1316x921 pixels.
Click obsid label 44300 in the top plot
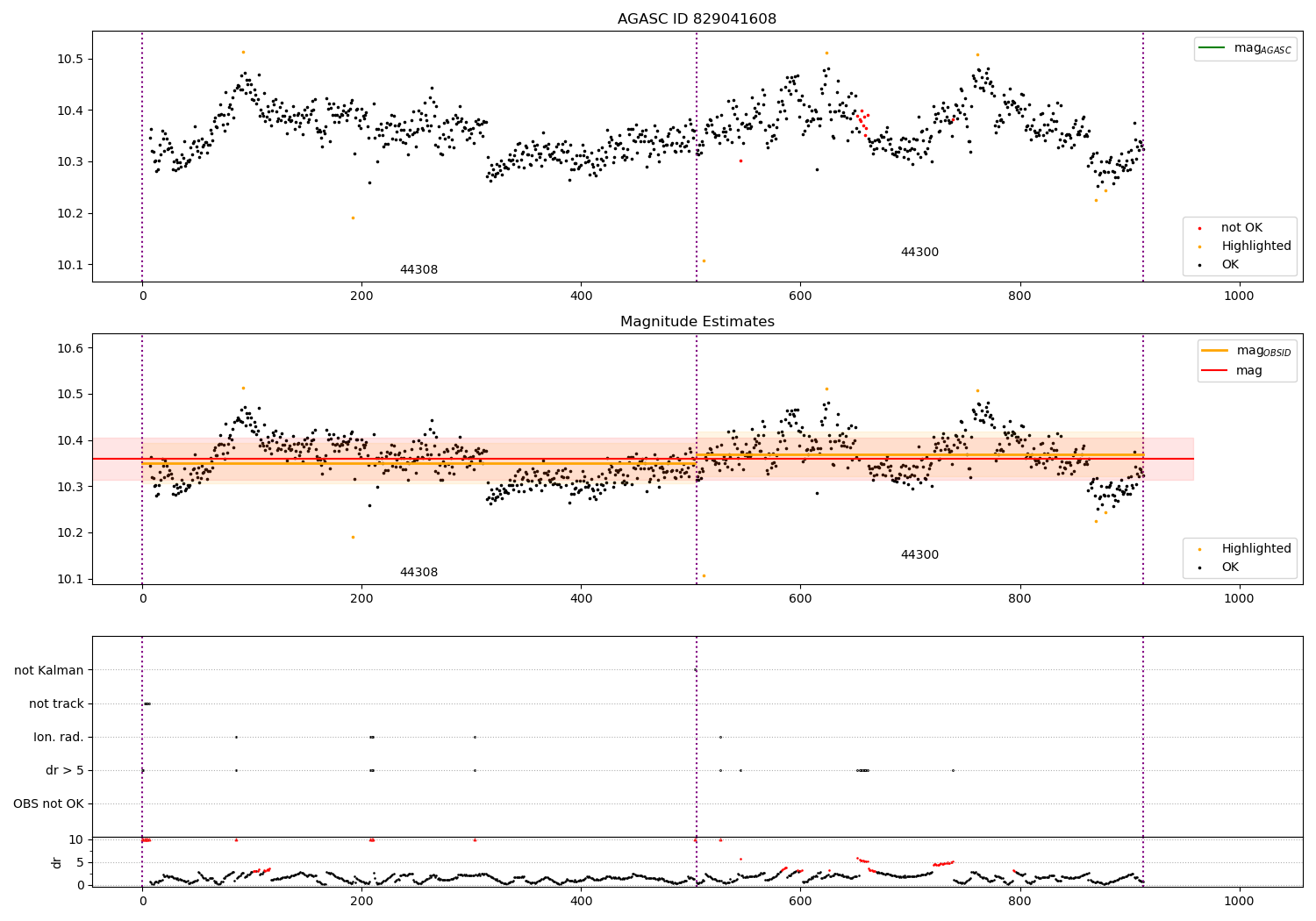919,253
